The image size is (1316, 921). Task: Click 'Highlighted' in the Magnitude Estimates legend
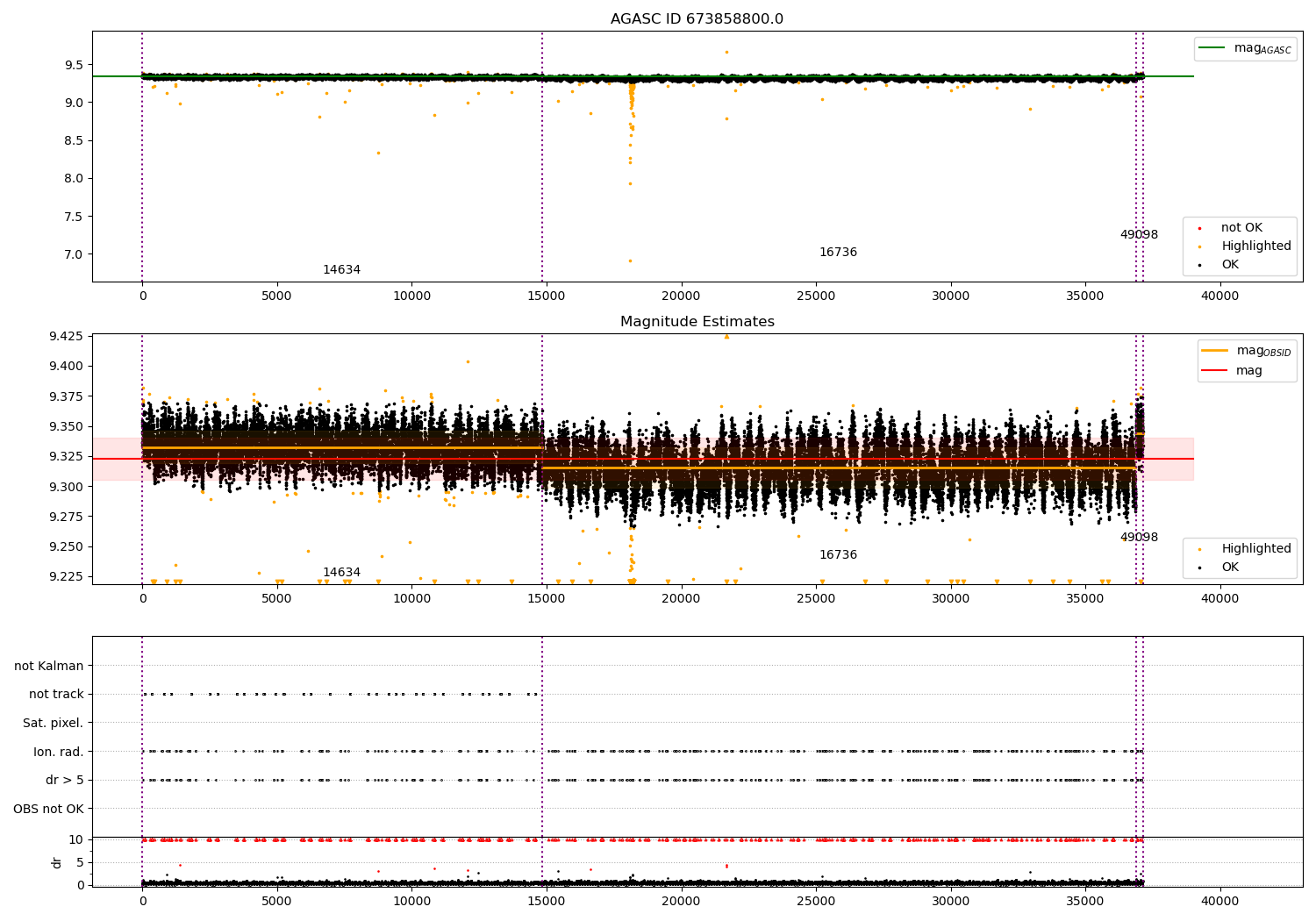(x=1256, y=549)
